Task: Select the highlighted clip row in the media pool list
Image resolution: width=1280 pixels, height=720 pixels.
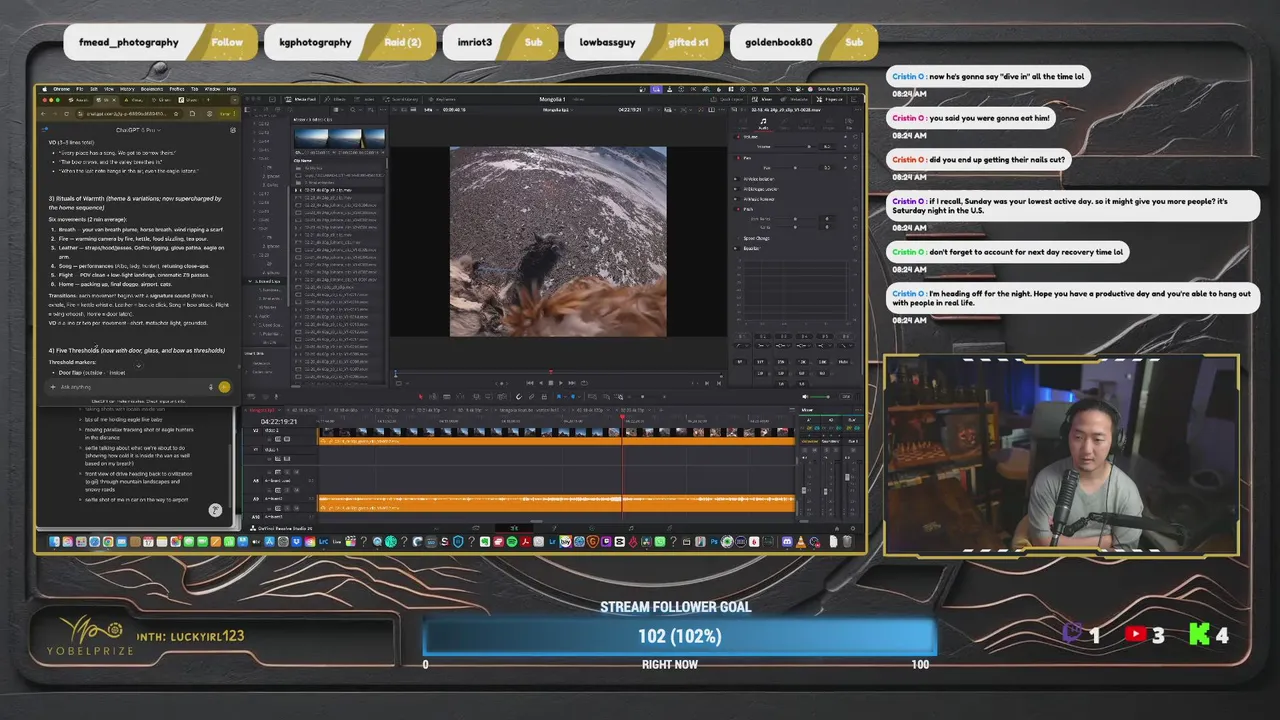Action: tap(340, 189)
